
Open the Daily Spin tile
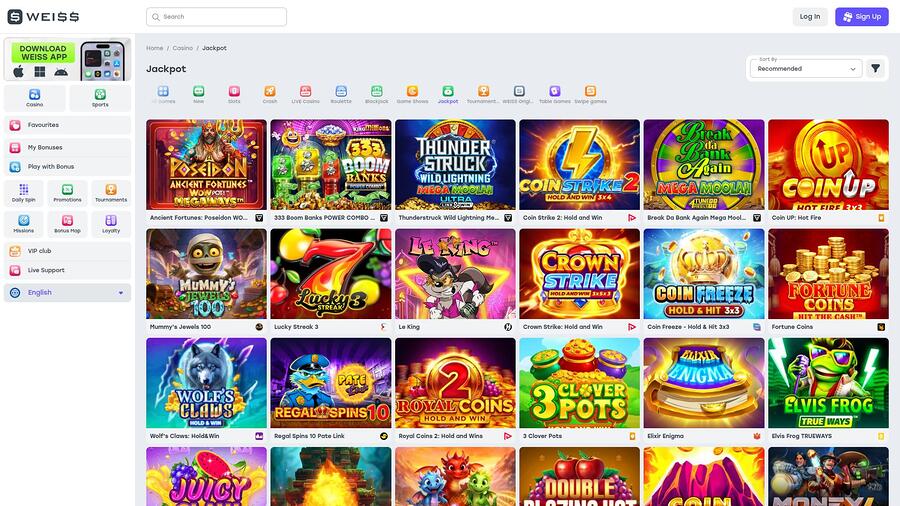click(24, 193)
